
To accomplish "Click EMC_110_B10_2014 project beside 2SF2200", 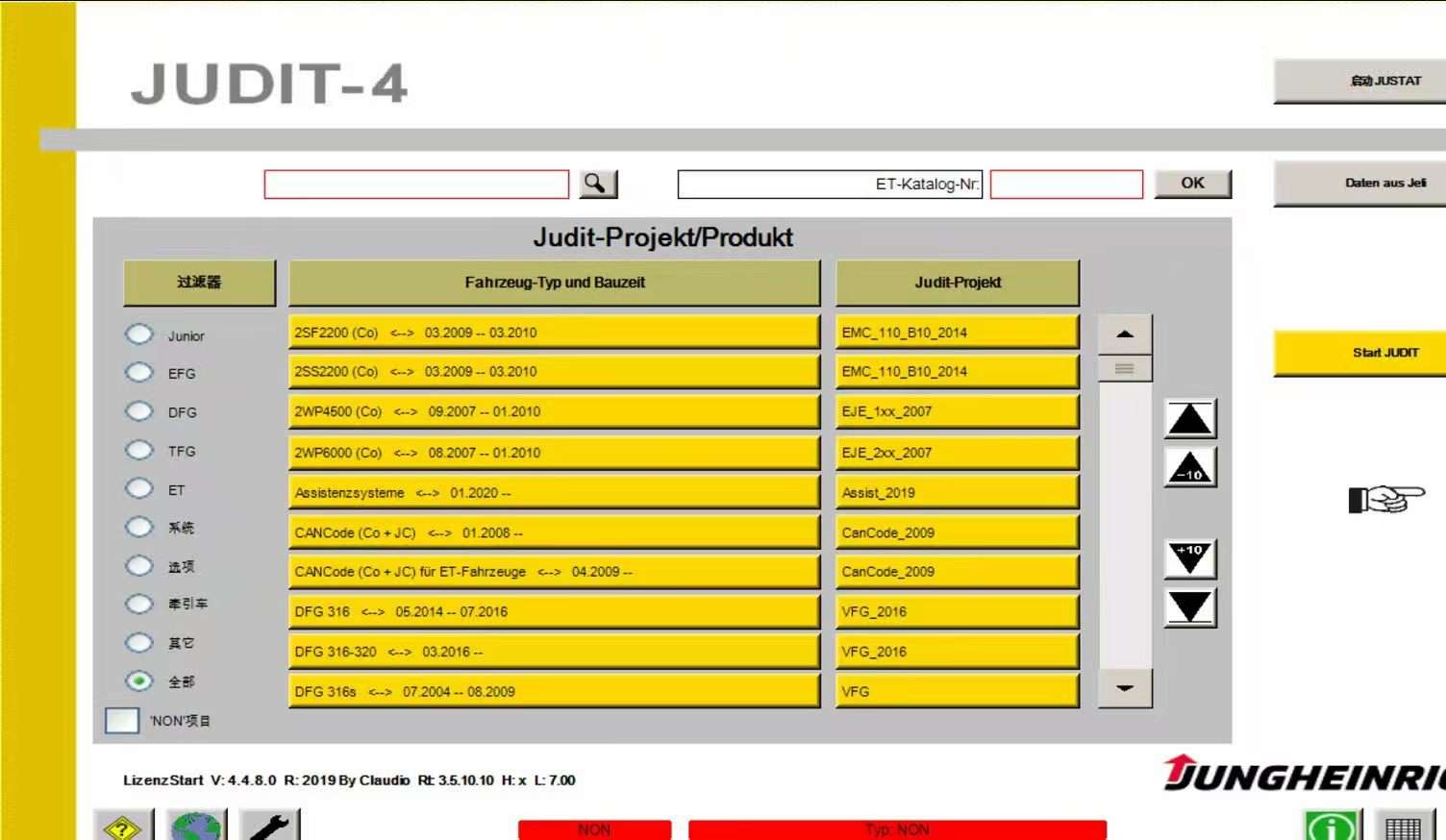I will click(x=958, y=333).
